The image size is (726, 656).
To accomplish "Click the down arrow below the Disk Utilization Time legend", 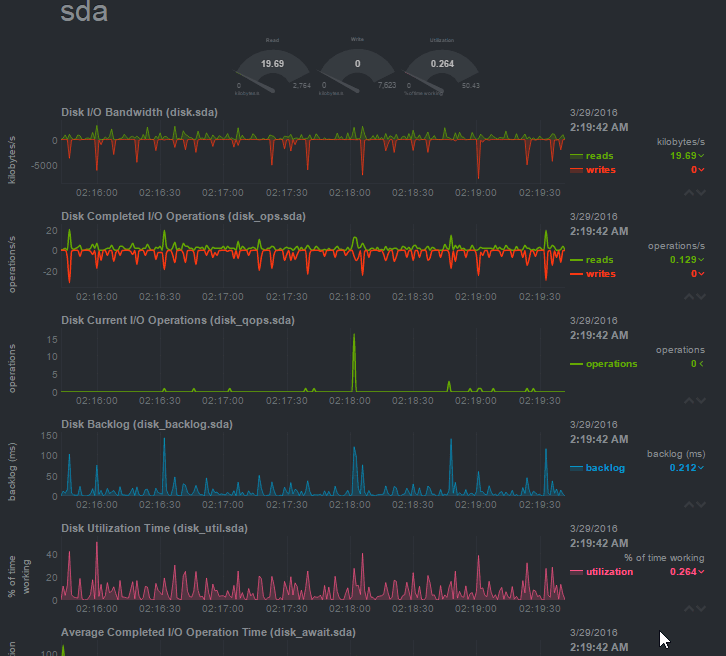I will pos(699,607).
